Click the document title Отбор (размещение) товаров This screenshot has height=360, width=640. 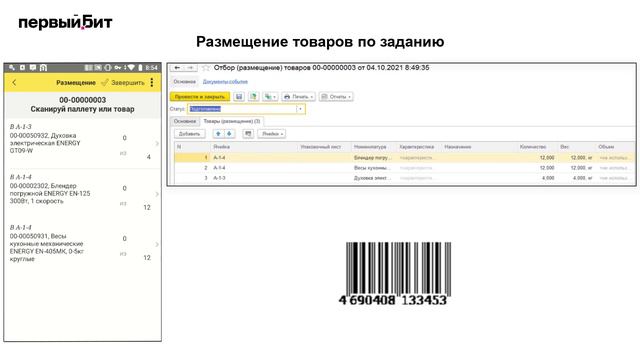tap(322, 68)
